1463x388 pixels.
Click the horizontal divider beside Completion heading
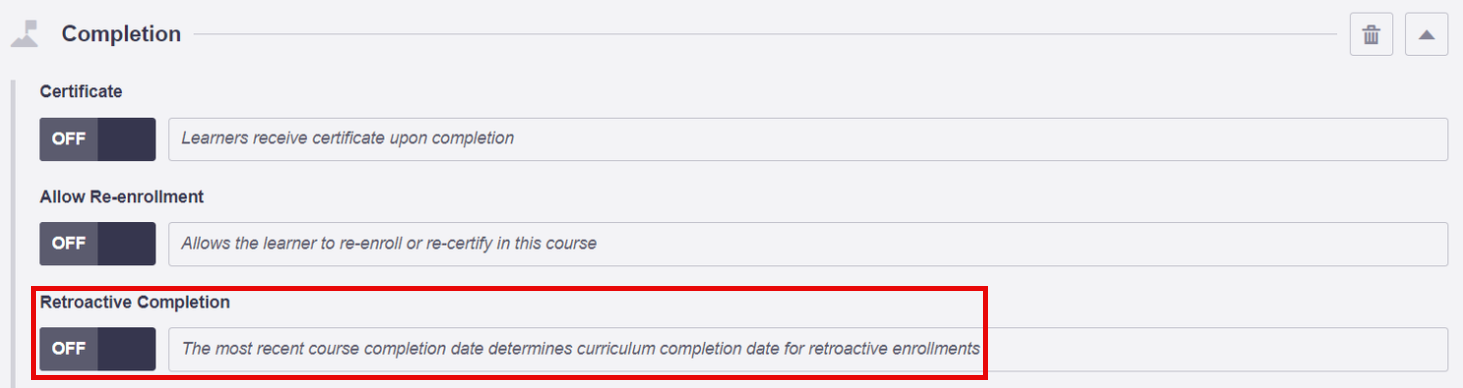coord(765,35)
